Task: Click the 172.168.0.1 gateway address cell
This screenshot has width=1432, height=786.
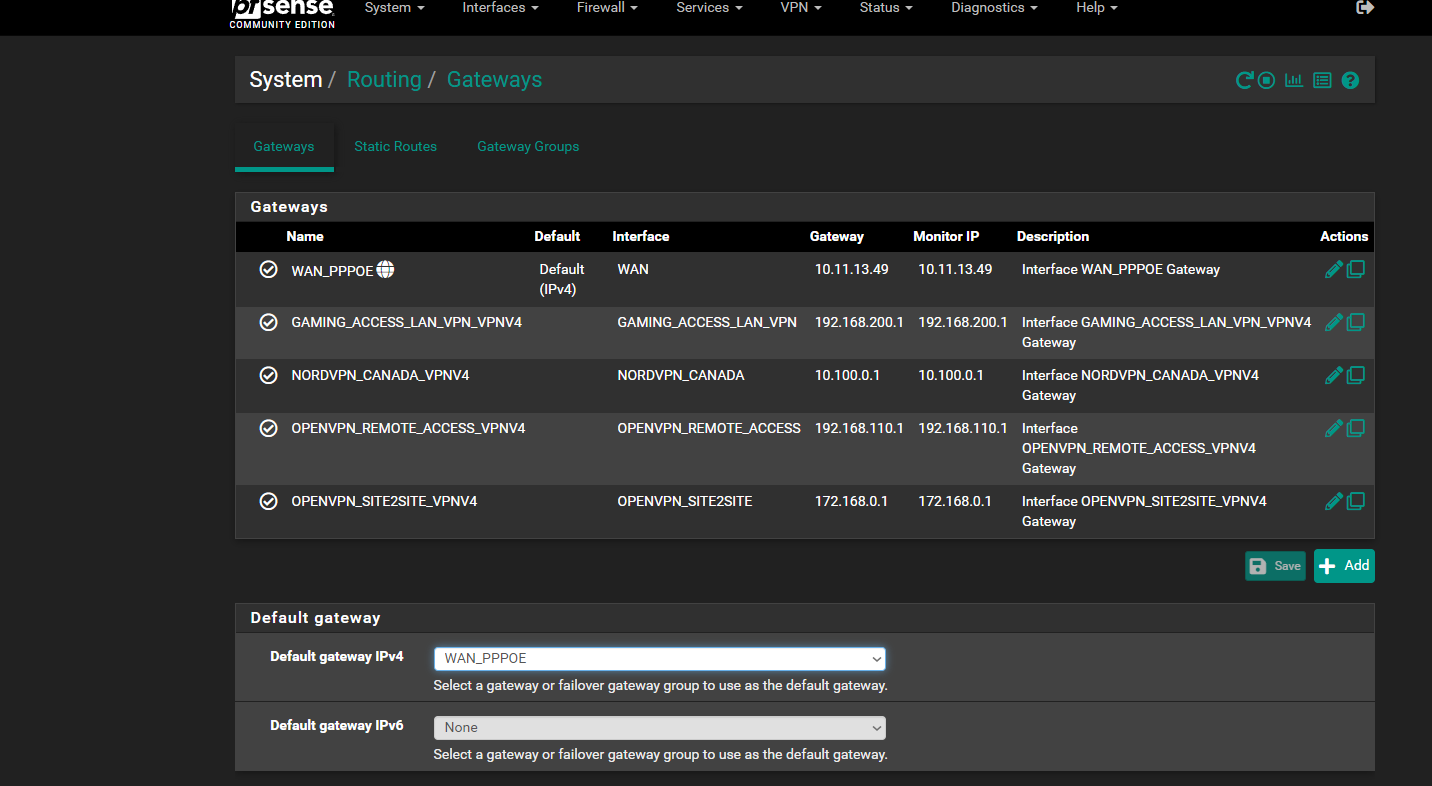Action: (851, 502)
